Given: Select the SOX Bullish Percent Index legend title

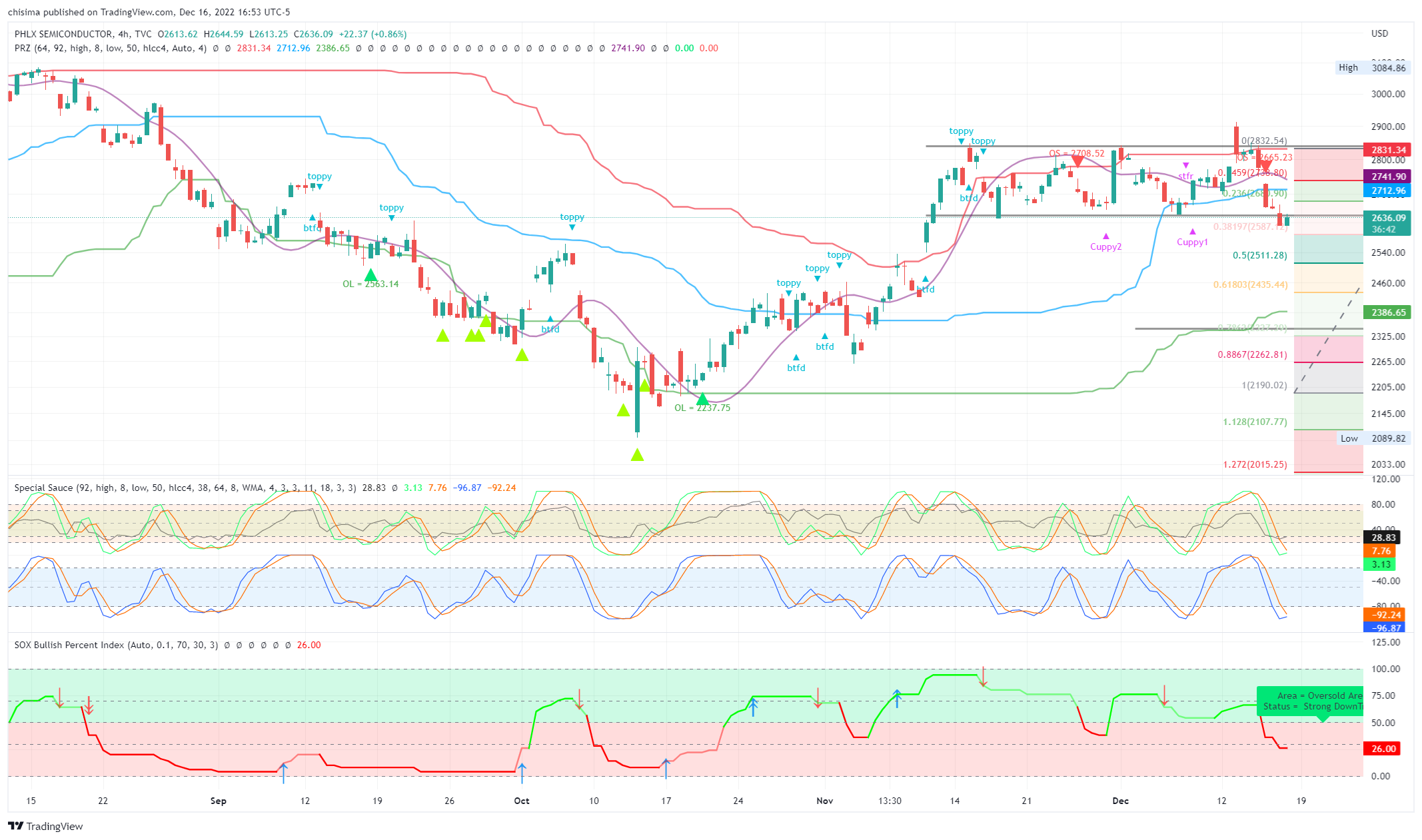Looking at the screenshot, I should pyautogui.click(x=69, y=645).
